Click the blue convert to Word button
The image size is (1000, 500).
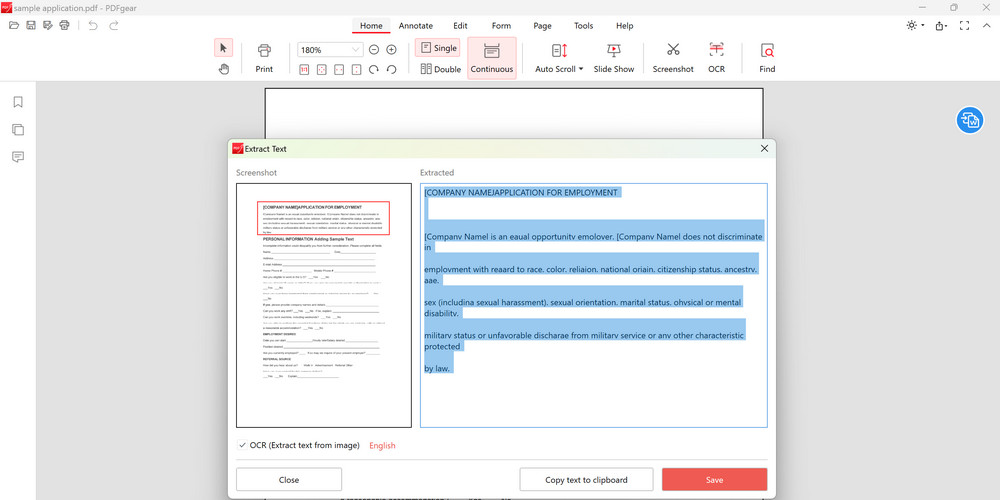(x=969, y=120)
